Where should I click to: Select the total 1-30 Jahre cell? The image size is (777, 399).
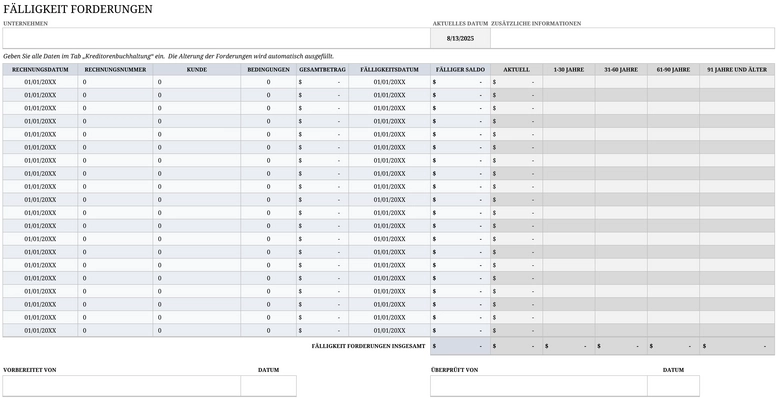[x=569, y=346]
